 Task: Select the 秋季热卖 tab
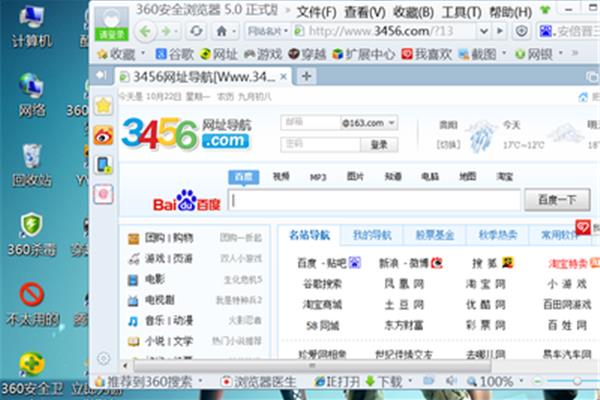[497, 235]
